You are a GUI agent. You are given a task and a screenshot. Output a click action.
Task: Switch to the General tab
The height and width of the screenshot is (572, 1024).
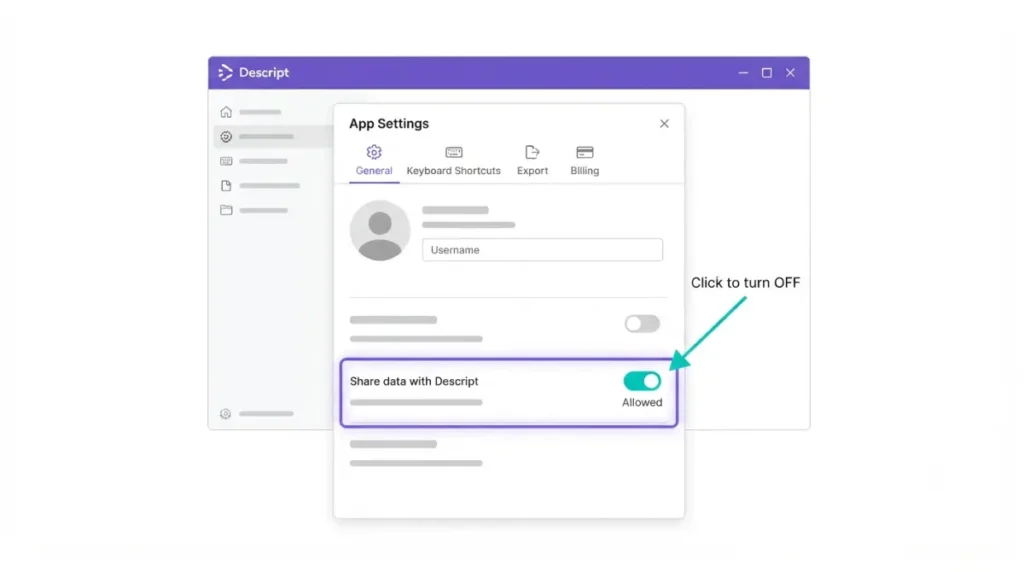(x=374, y=161)
